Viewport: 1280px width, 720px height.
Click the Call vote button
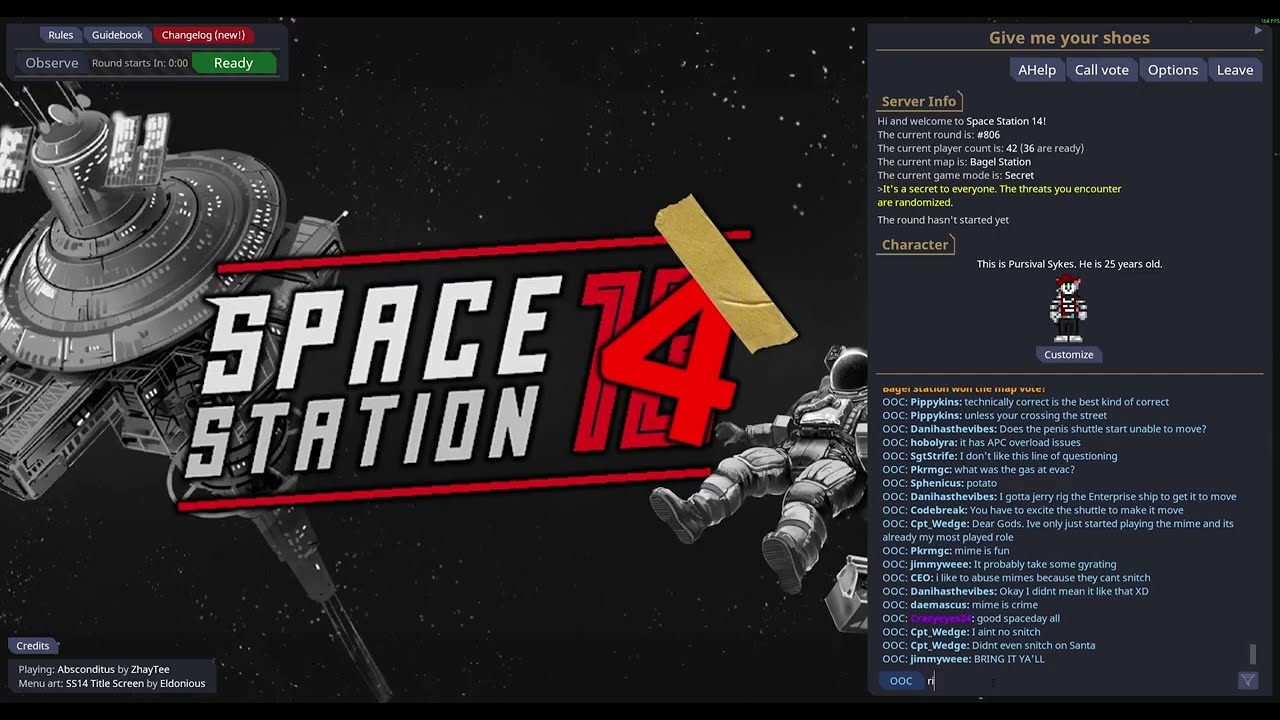pos(1102,70)
